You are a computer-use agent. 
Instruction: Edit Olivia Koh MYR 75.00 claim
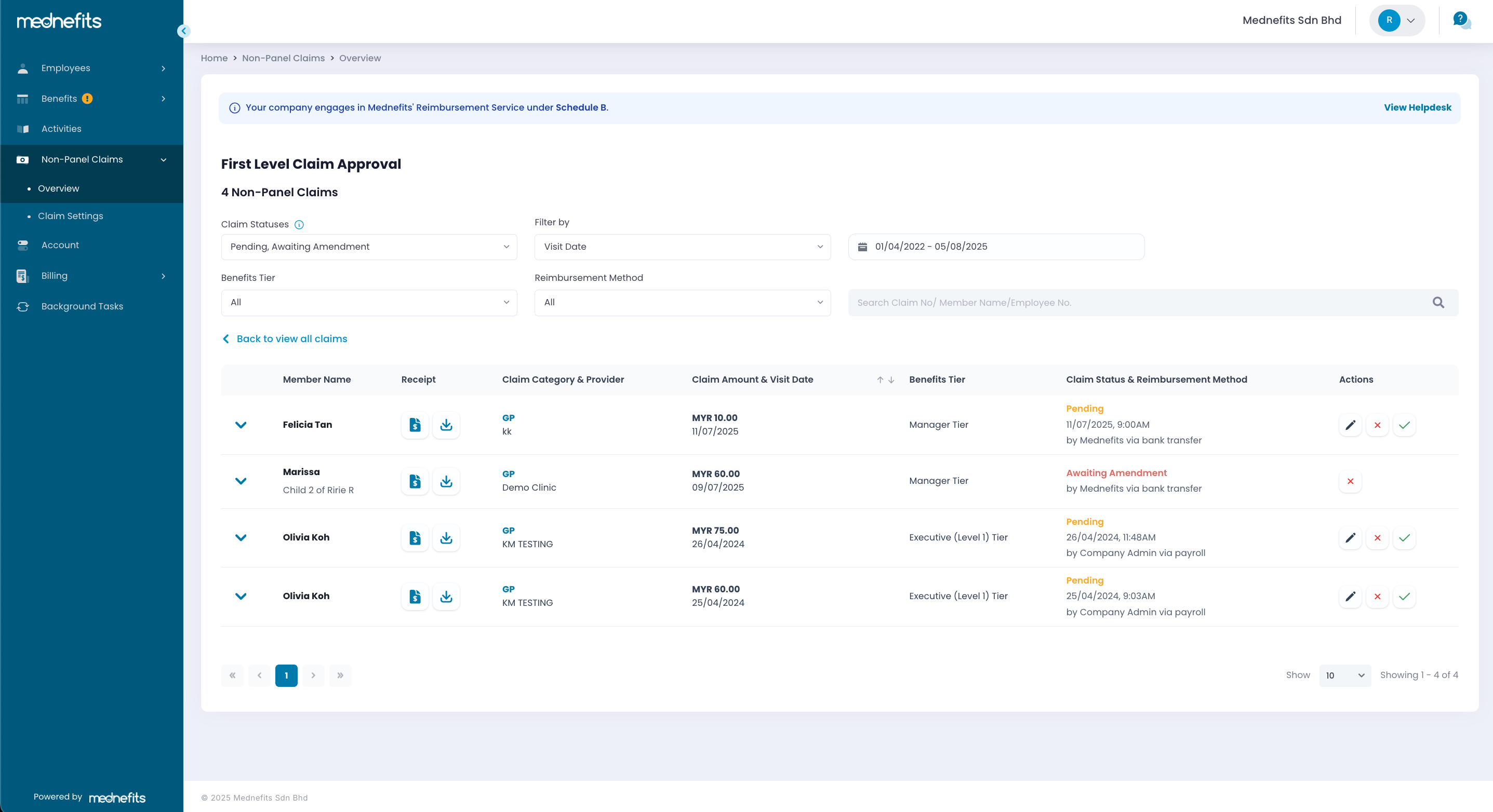[x=1351, y=537]
